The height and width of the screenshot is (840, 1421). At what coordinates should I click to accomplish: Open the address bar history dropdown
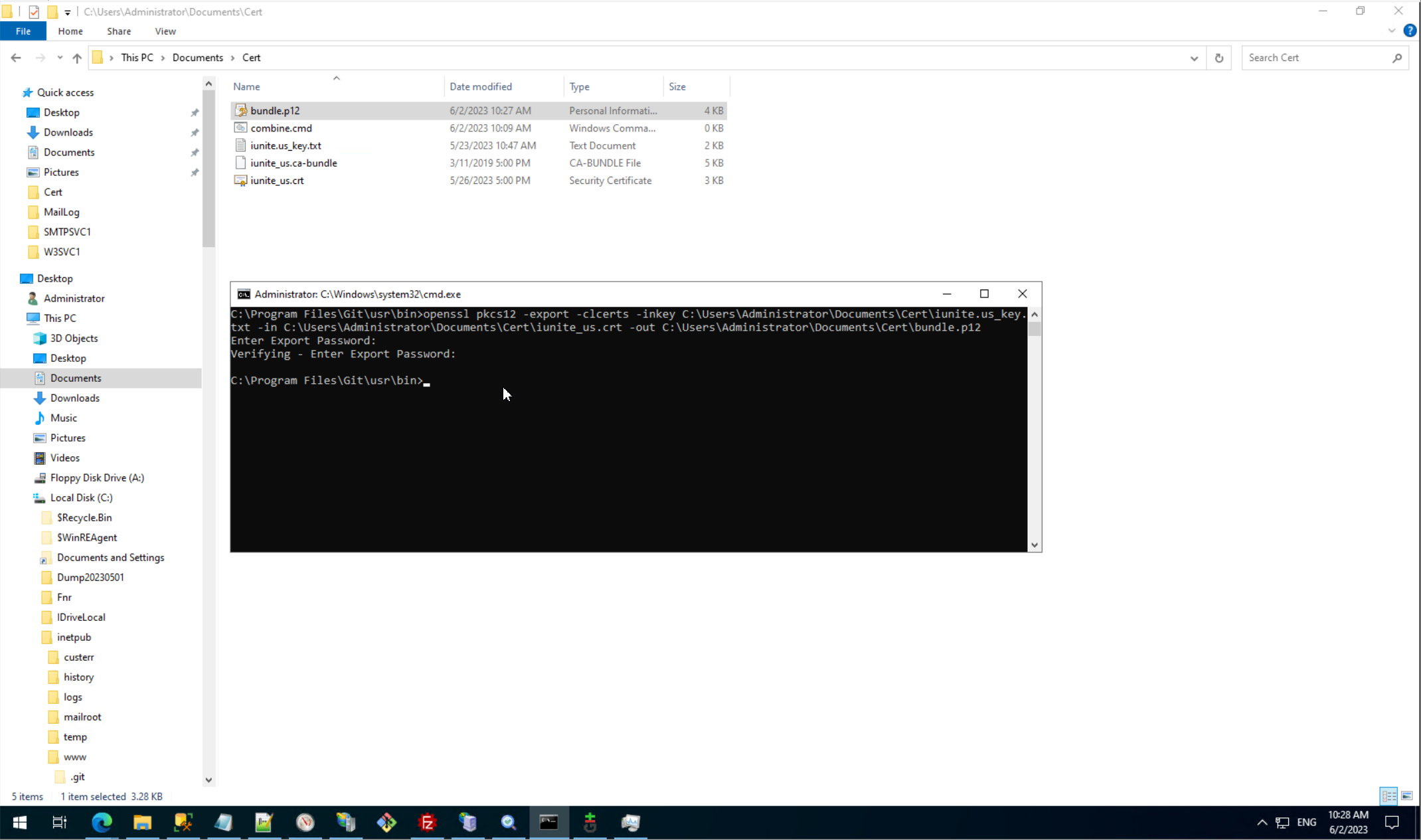click(1194, 58)
